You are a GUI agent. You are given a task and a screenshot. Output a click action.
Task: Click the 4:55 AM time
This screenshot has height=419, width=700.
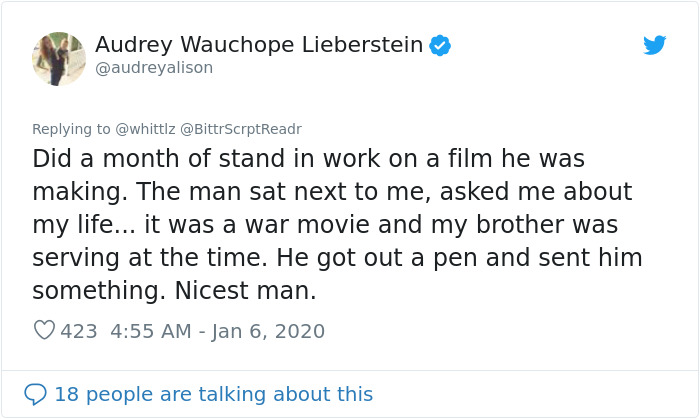152,331
